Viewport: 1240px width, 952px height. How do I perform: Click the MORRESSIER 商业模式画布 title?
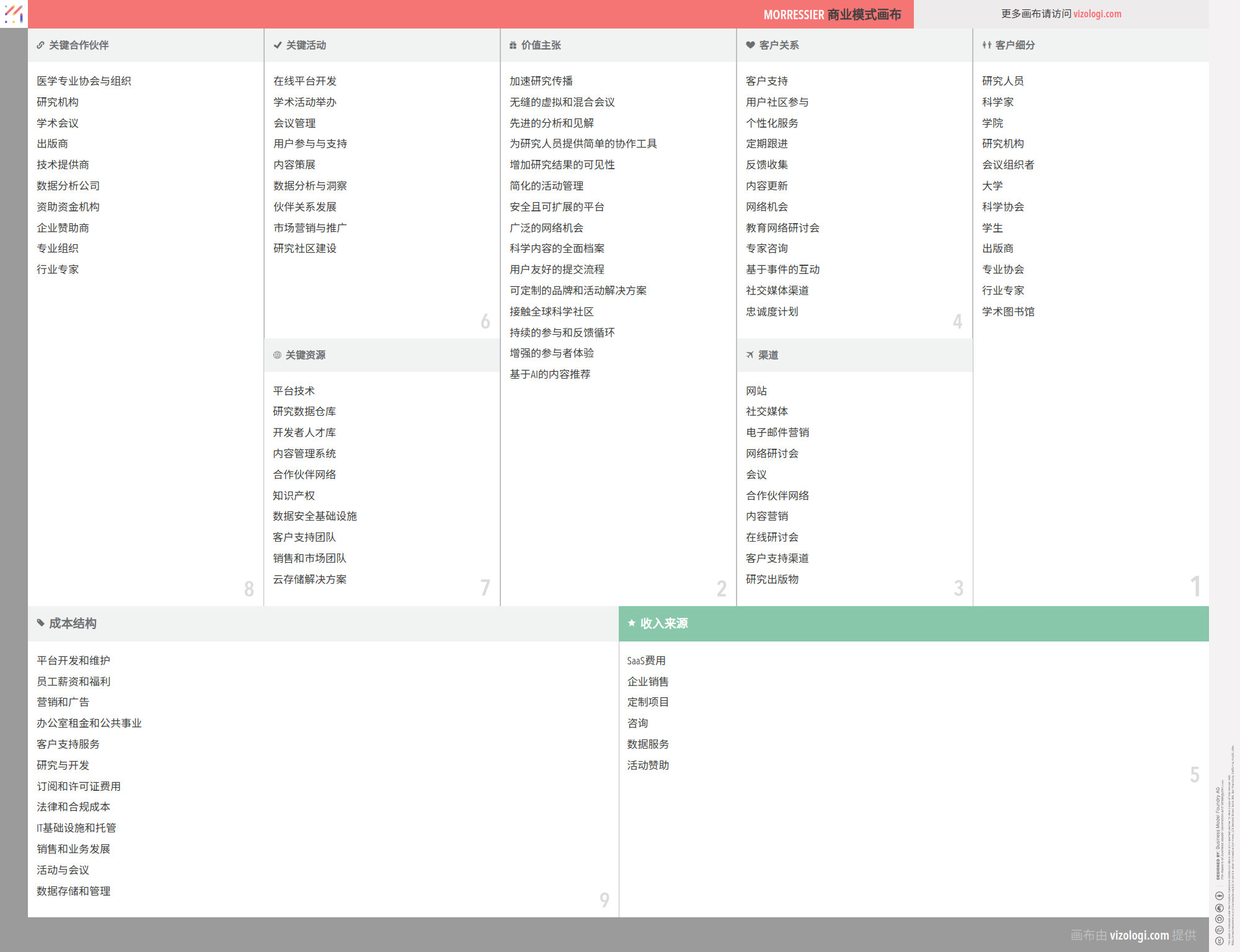(x=832, y=15)
